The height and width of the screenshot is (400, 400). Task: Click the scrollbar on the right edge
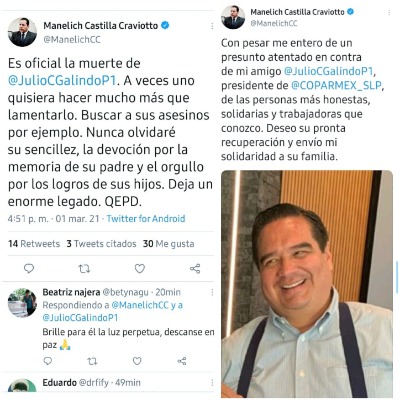[x=397, y=277]
